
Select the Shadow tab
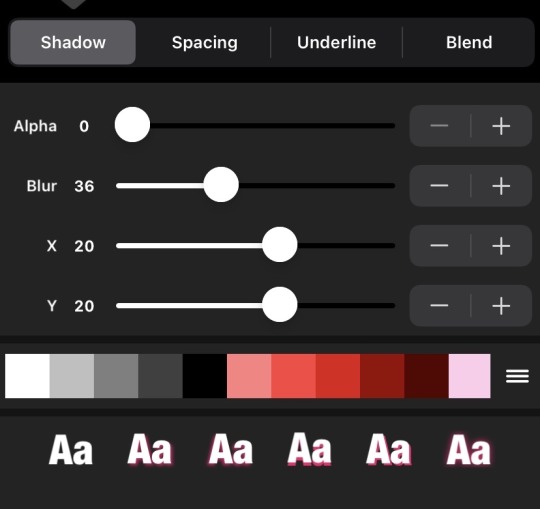(x=73, y=42)
